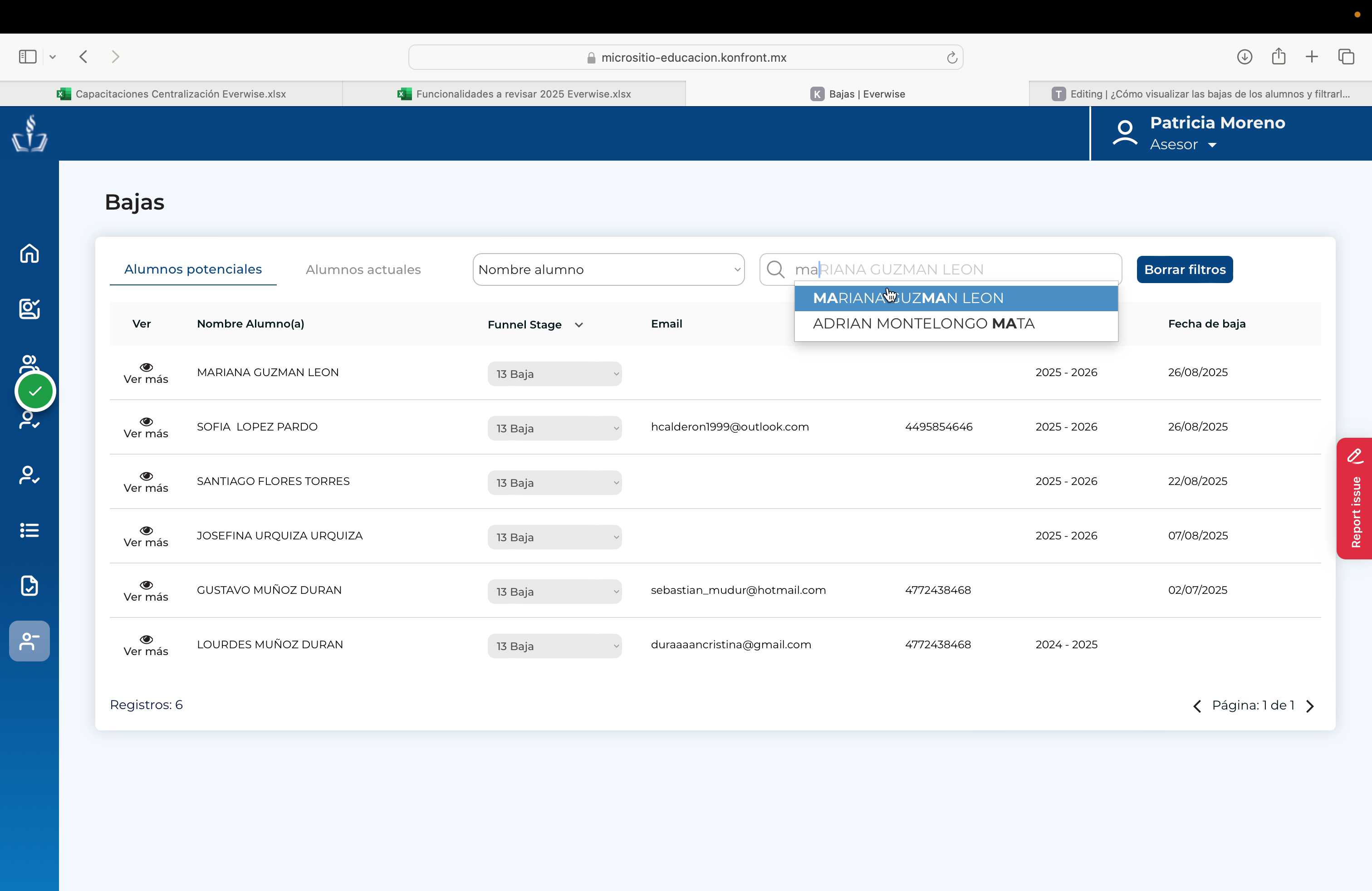Toggle Safari sidebar button
Image resolution: width=1372 pixels, height=891 pixels.
(28, 56)
